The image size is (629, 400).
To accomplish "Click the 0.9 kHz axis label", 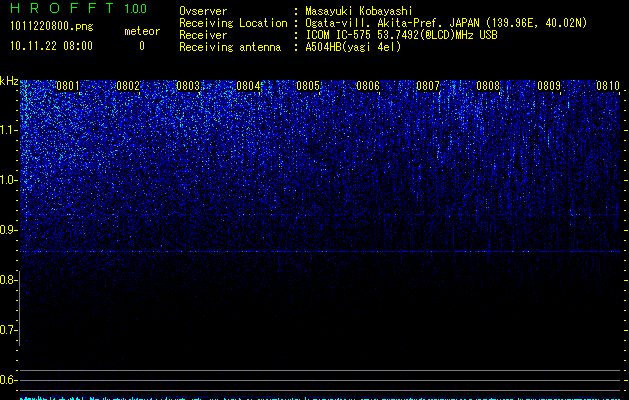I will click(8, 230).
